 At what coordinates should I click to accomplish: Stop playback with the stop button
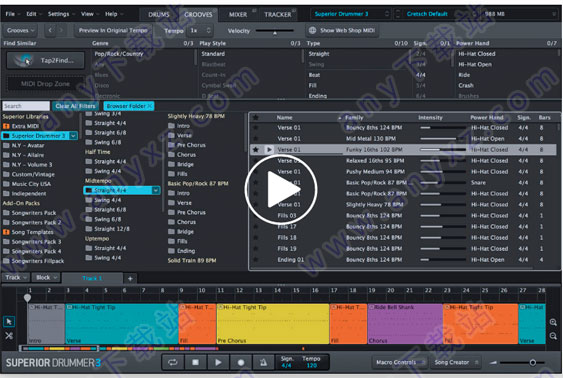tap(195, 363)
